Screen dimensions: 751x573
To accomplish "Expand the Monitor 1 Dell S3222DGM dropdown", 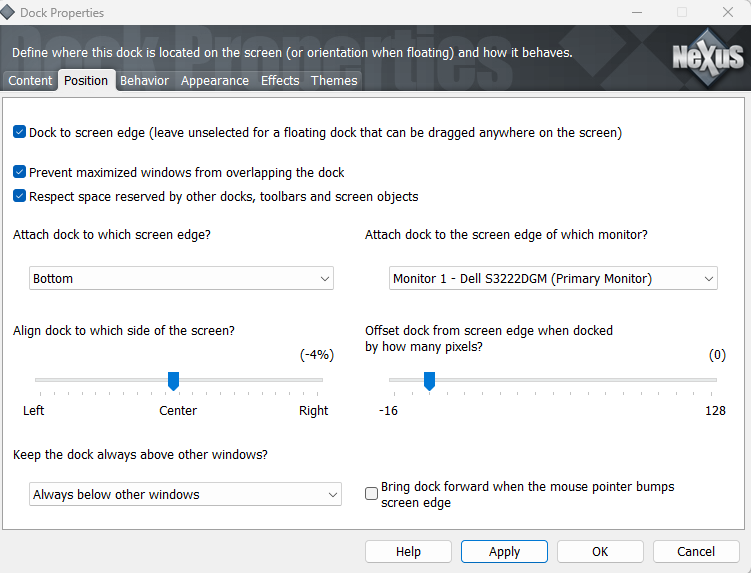I will [553, 278].
